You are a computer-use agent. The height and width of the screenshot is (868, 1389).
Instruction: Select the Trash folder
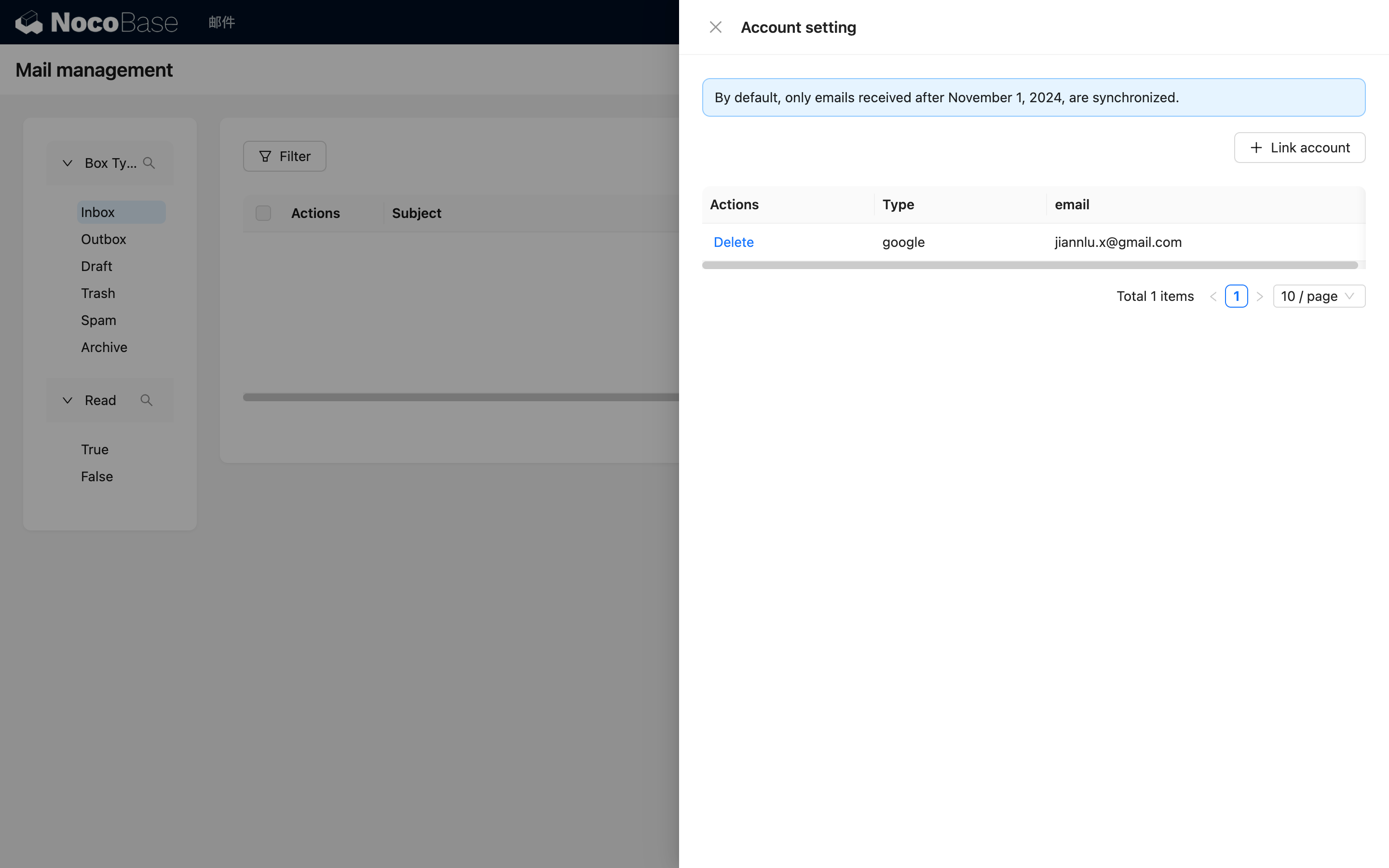(x=98, y=293)
